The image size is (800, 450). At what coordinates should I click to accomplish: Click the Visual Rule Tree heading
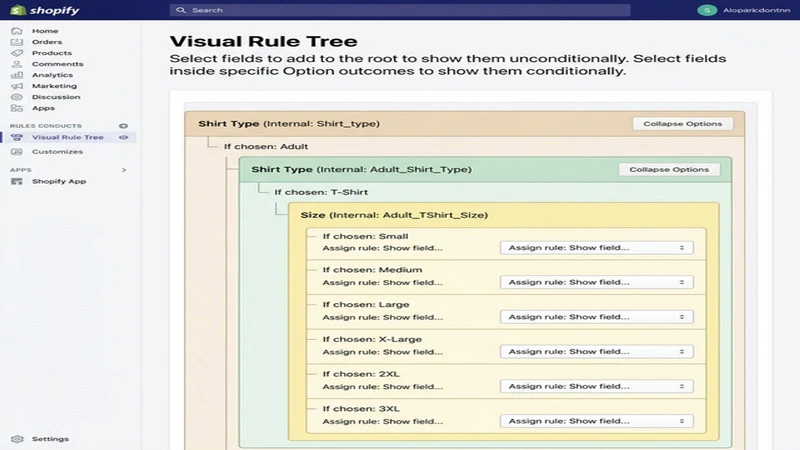(263, 41)
